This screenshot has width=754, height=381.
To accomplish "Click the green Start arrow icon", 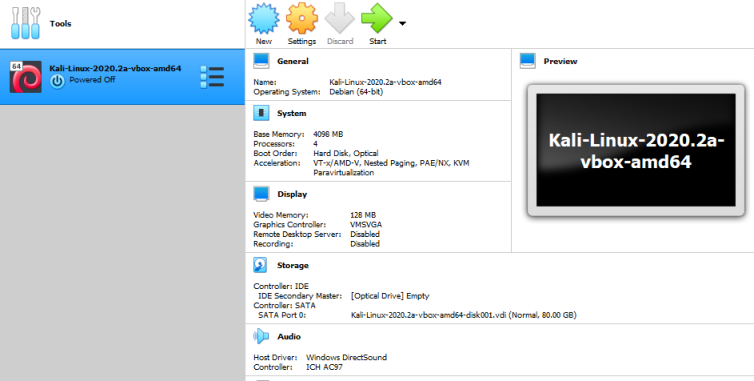I will [377, 19].
